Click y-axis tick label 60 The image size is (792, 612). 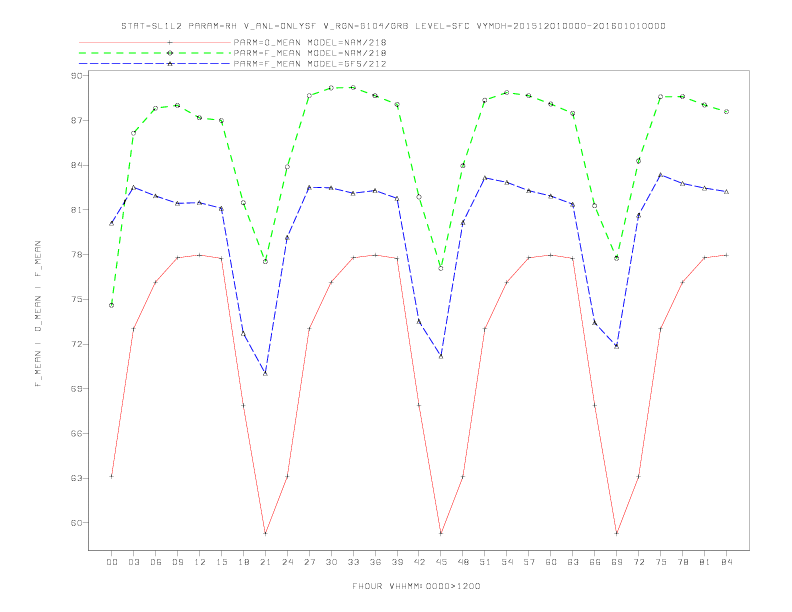coord(77,523)
